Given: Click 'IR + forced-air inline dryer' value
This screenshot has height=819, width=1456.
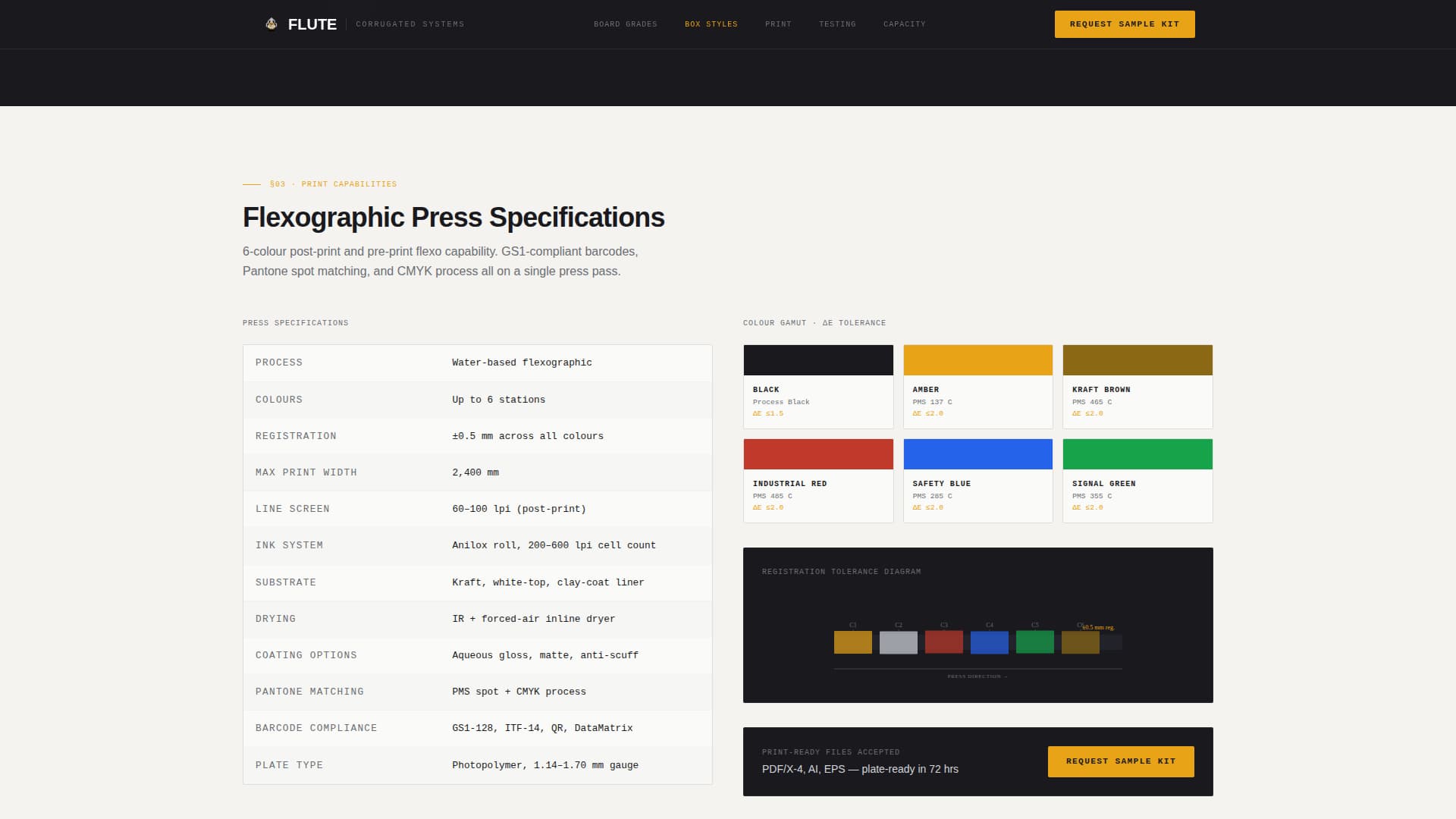Looking at the screenshot, I should click(x=533, y=619).
